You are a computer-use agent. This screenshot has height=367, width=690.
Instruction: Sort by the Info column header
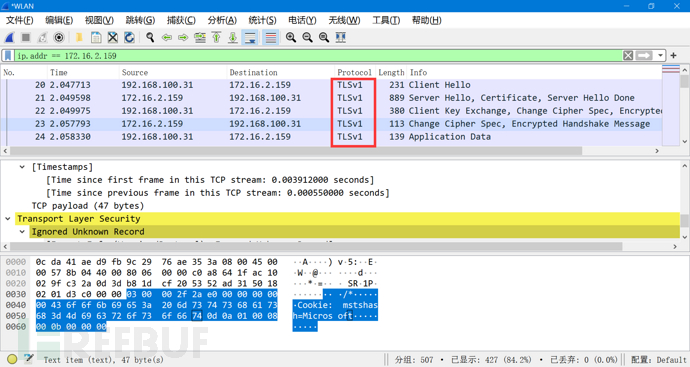(x=534, y=72)
